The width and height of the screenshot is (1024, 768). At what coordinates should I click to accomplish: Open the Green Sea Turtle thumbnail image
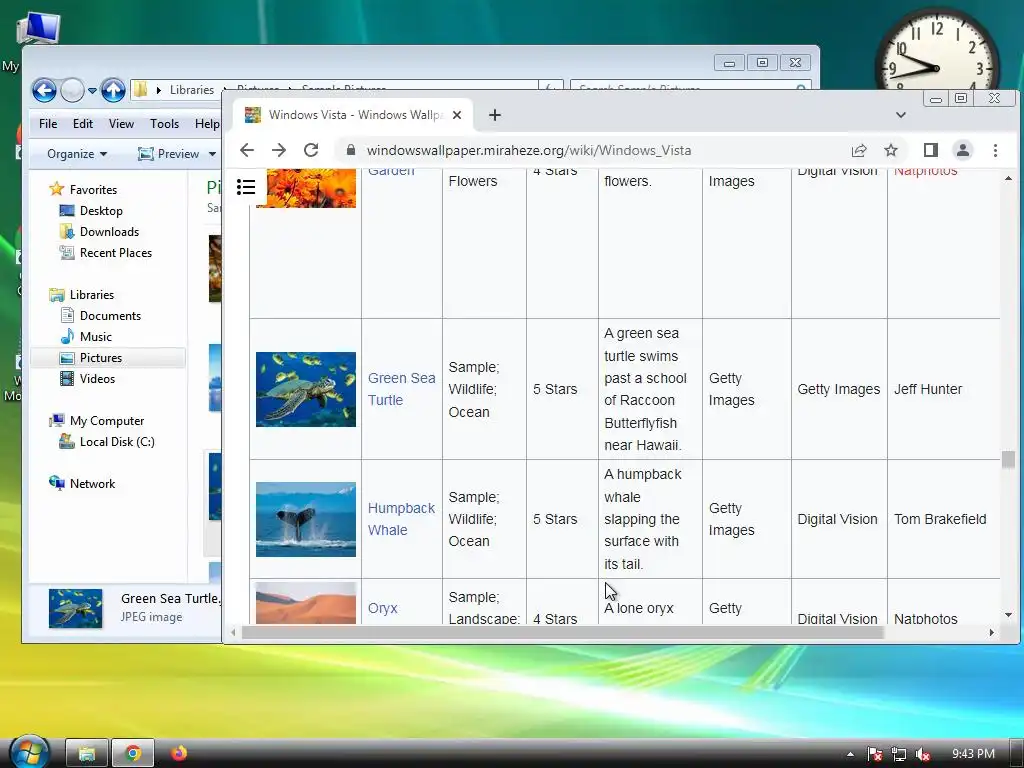[306, 389]
